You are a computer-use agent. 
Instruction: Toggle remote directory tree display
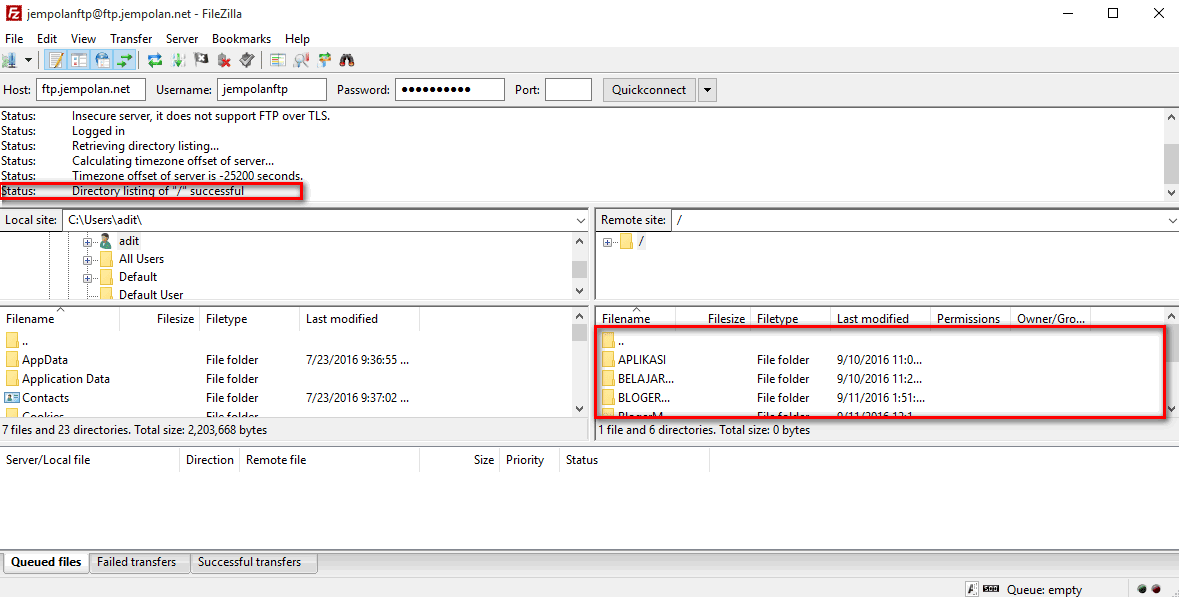coord(102,60)
